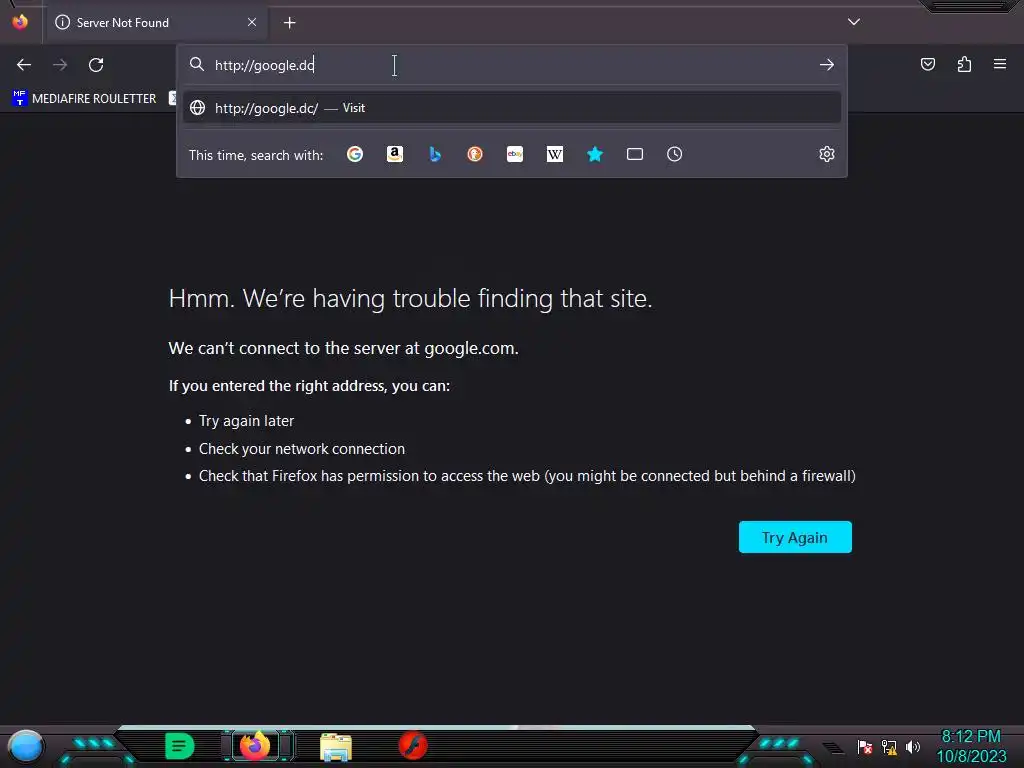
Task: Click the 'Try again later' bullet
Action: pyautogui.click(x=246, y=421)
